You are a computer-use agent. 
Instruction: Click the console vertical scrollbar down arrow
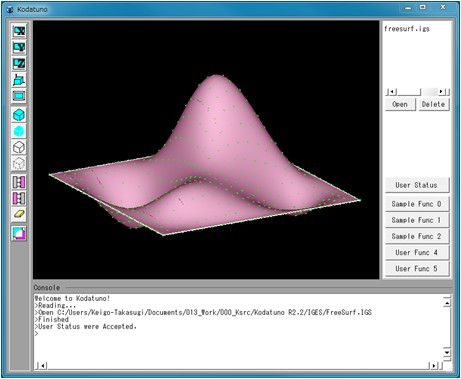[447, 352]
